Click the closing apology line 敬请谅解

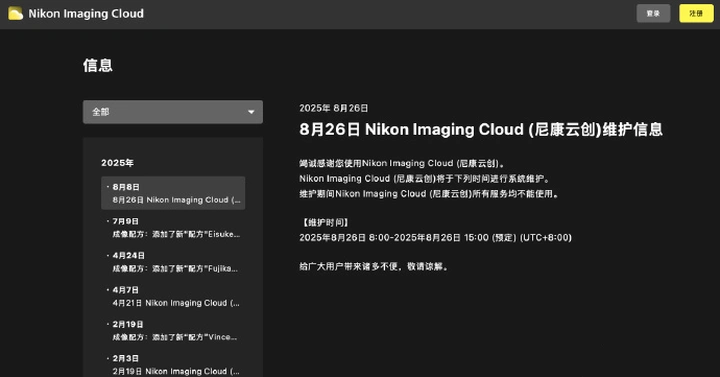tap(373, 267)
